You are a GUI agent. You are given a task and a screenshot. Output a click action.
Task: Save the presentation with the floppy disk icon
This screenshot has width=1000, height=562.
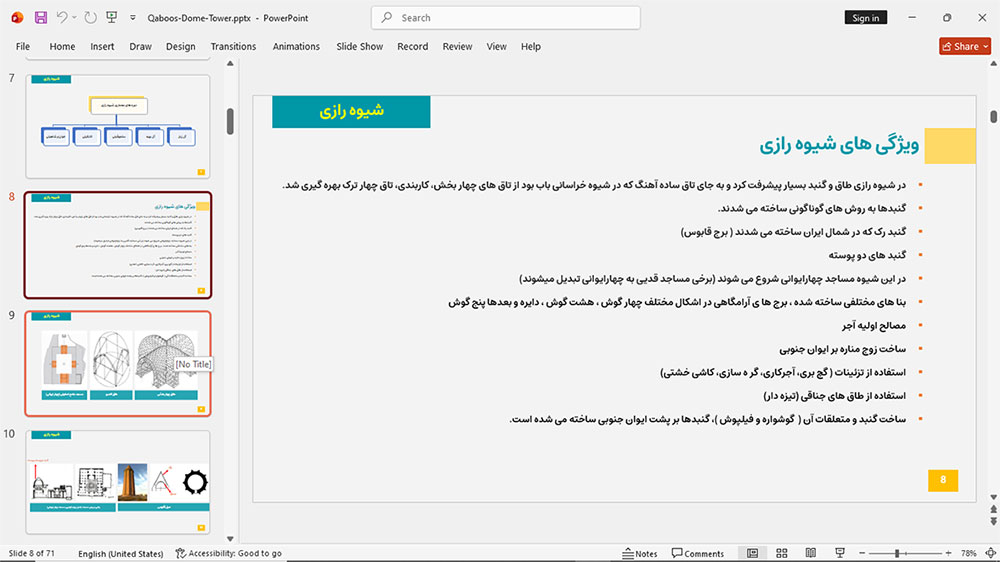click(40, 18)
